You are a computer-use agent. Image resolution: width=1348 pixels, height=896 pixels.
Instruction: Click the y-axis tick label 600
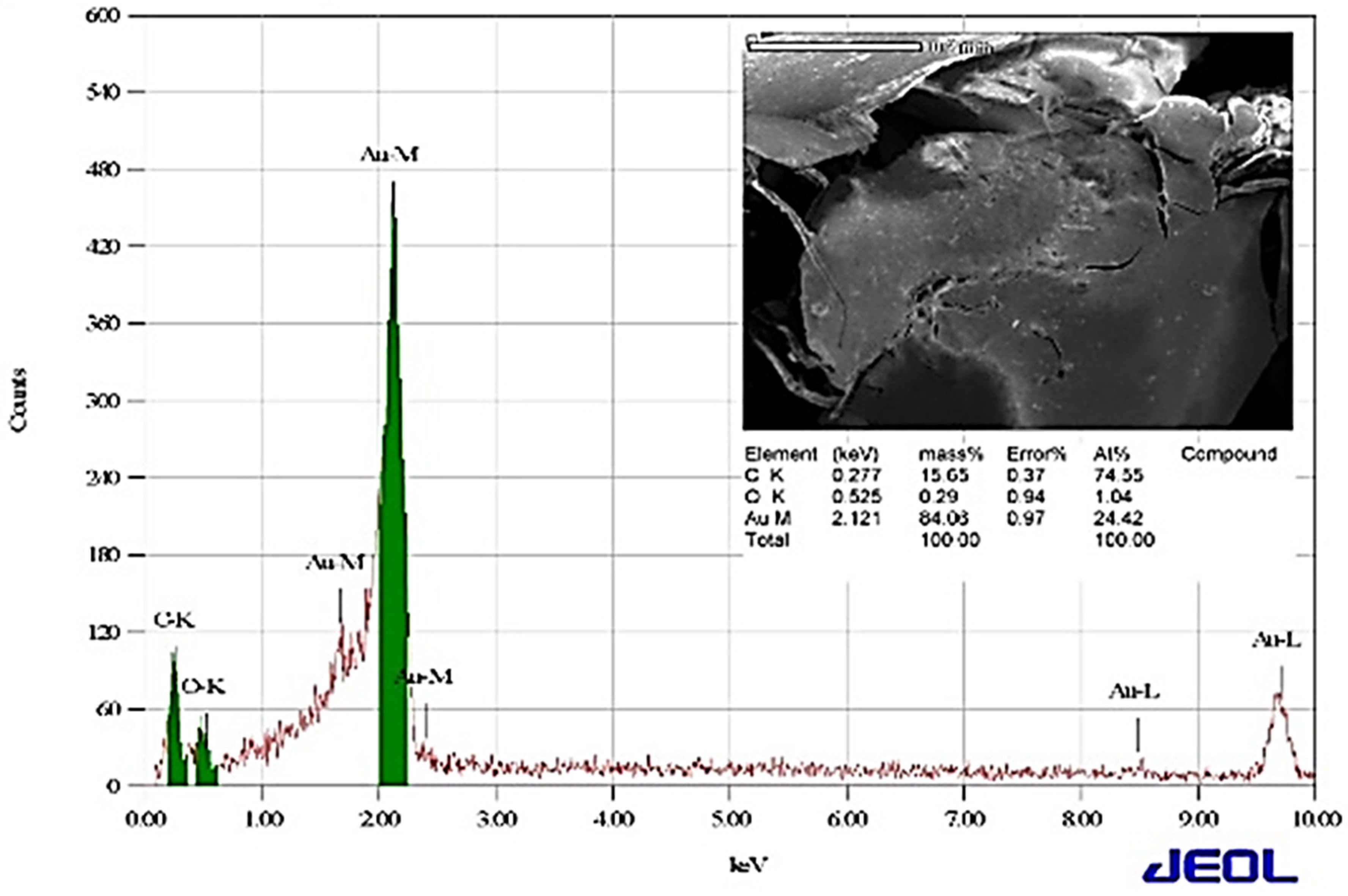coord(103,15)
